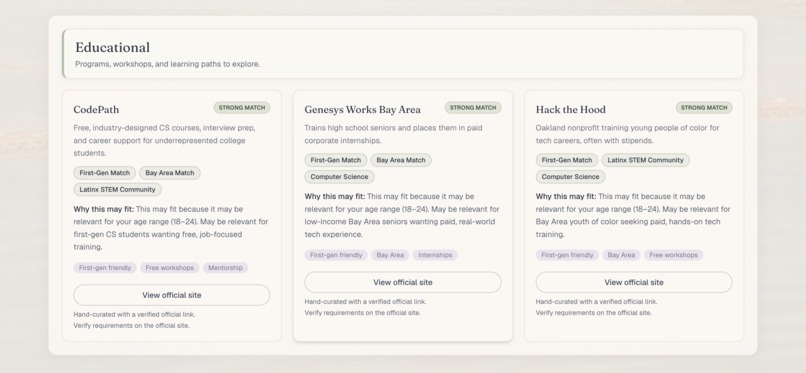
Task: Click 'Why this may fit' text in Genesys Works card
Action: [x=335, y=196]
